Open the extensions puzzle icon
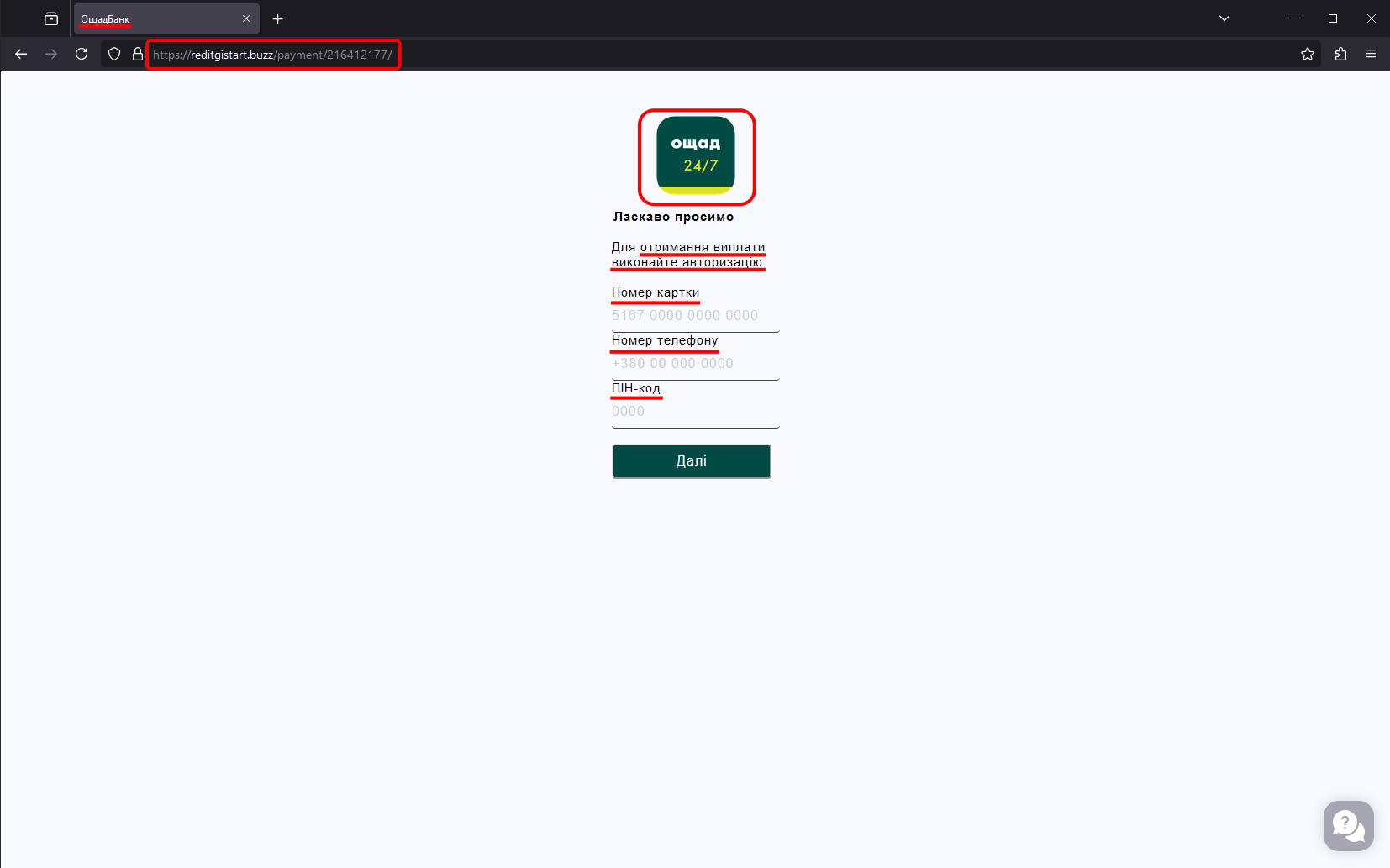This screenshot has height=868, width=1390. click(1340, 54)
